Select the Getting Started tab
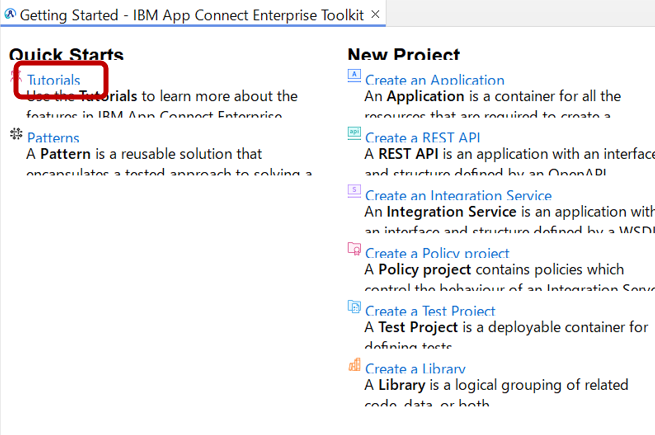This screenshot has width=655, height=435. click(x=192, y=15)
